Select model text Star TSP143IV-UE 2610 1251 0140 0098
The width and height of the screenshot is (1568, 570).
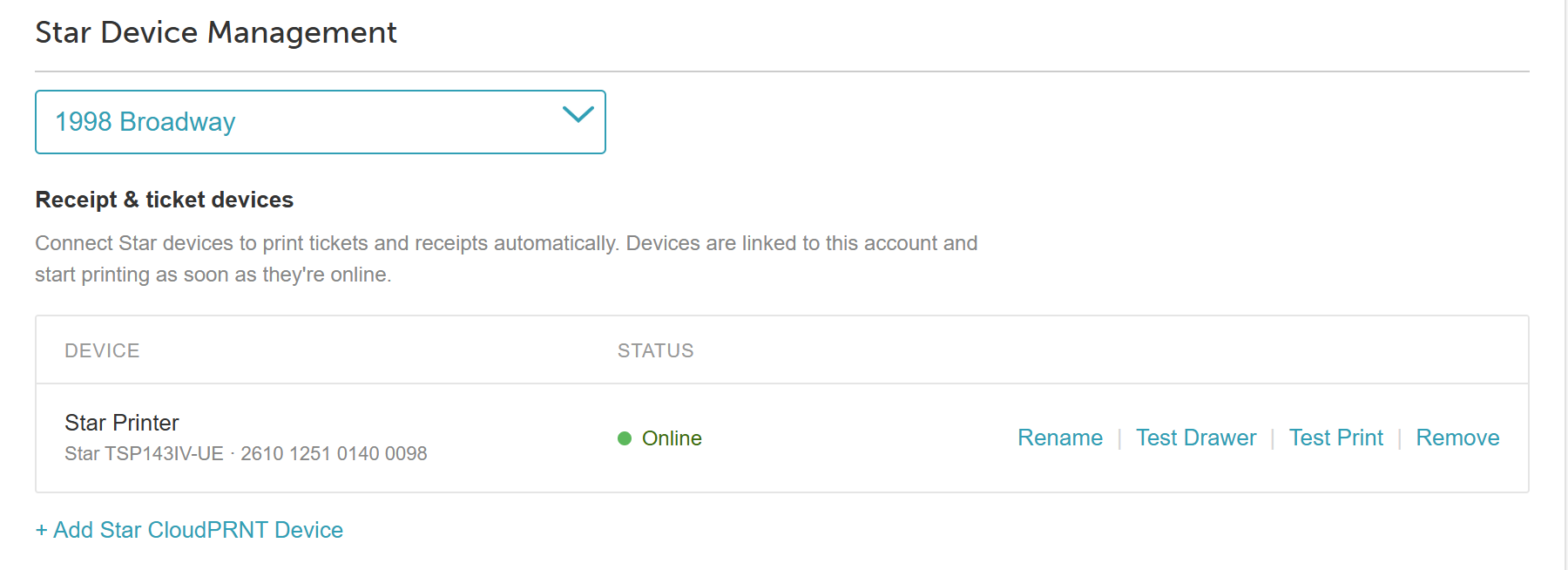click(x=246, y=453)
